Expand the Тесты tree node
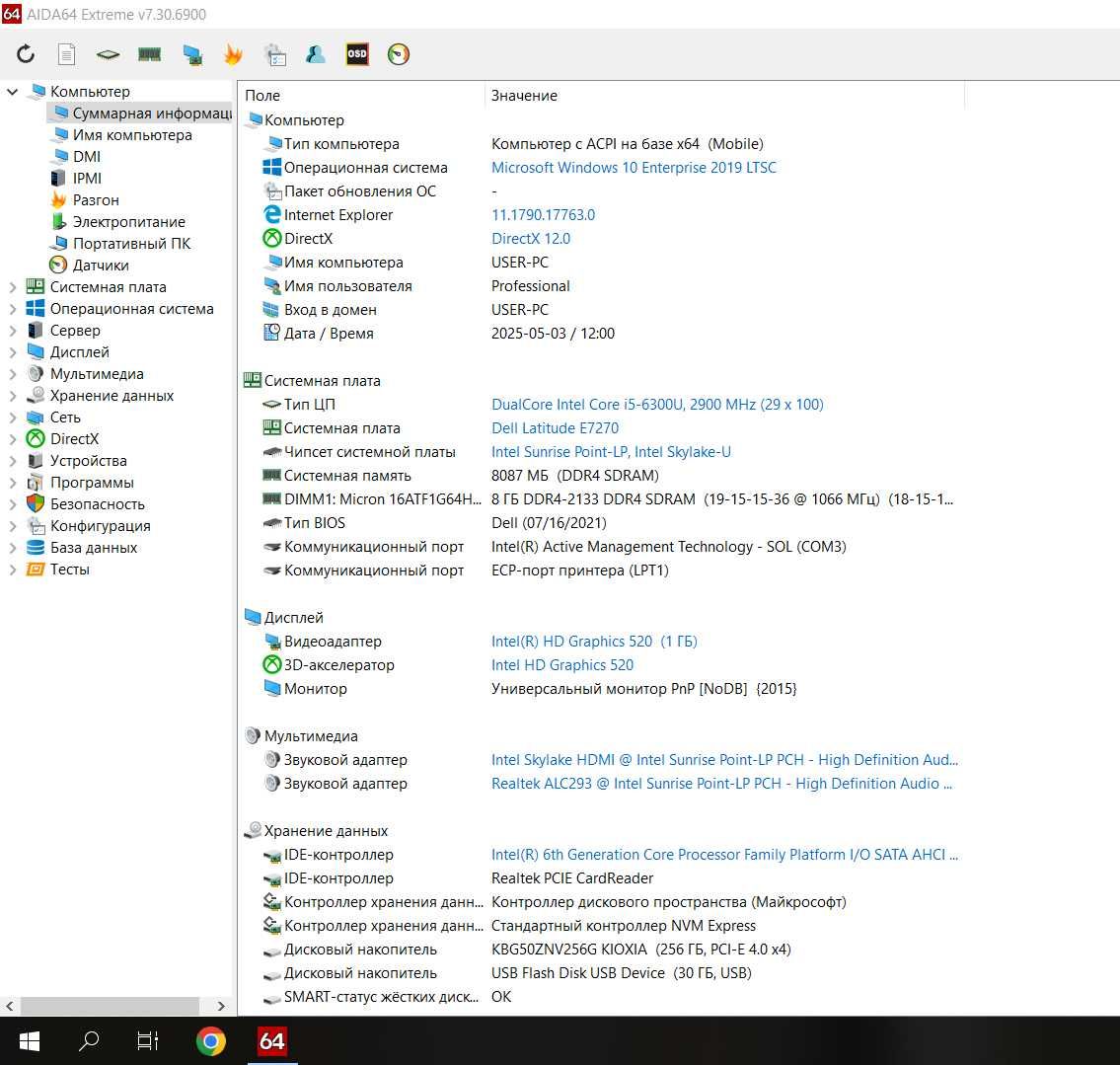The image size is (1120, 1065). click(x=12, y=570)
